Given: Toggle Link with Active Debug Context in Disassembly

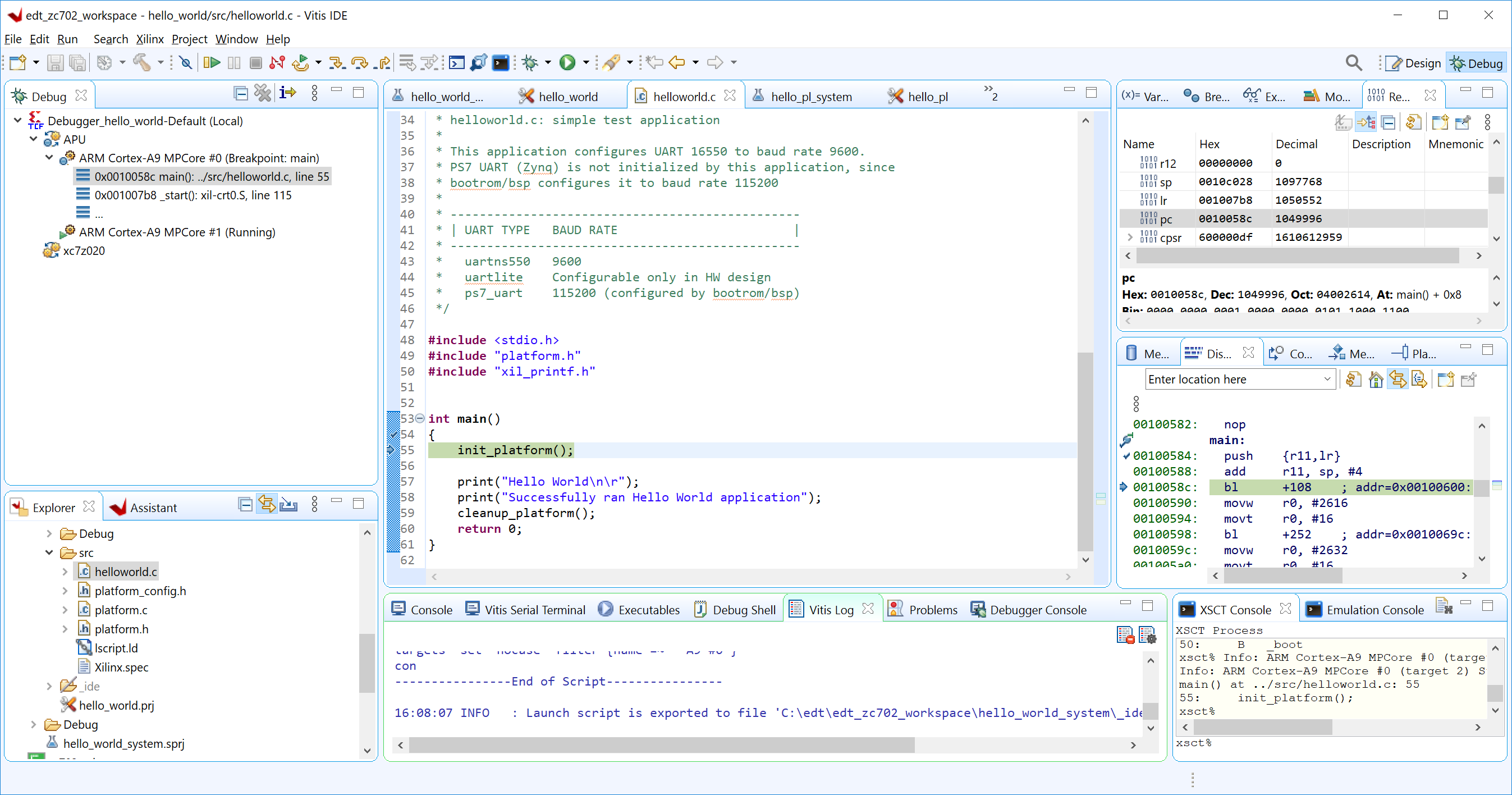Looking at the screenshot, I should 1398,380.
